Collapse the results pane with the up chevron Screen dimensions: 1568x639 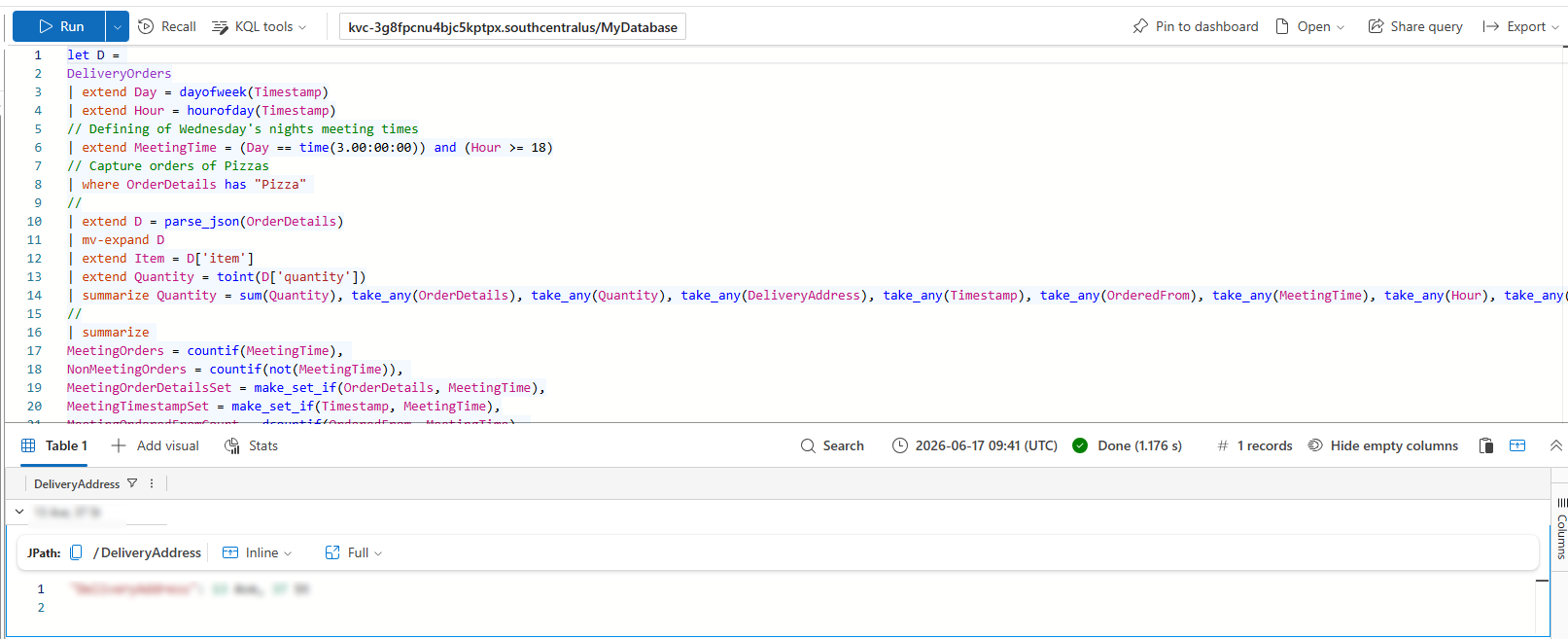point(1555,445)
